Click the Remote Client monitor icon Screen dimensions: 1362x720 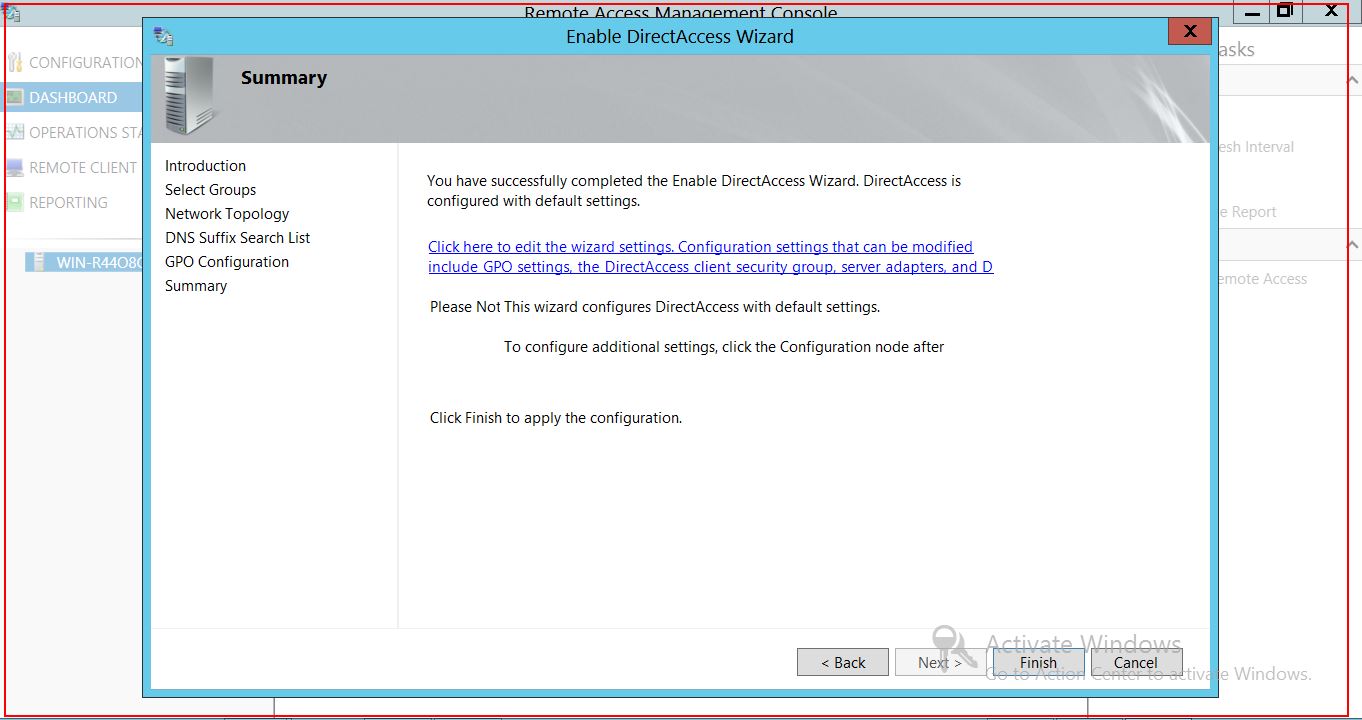point(14,167)
